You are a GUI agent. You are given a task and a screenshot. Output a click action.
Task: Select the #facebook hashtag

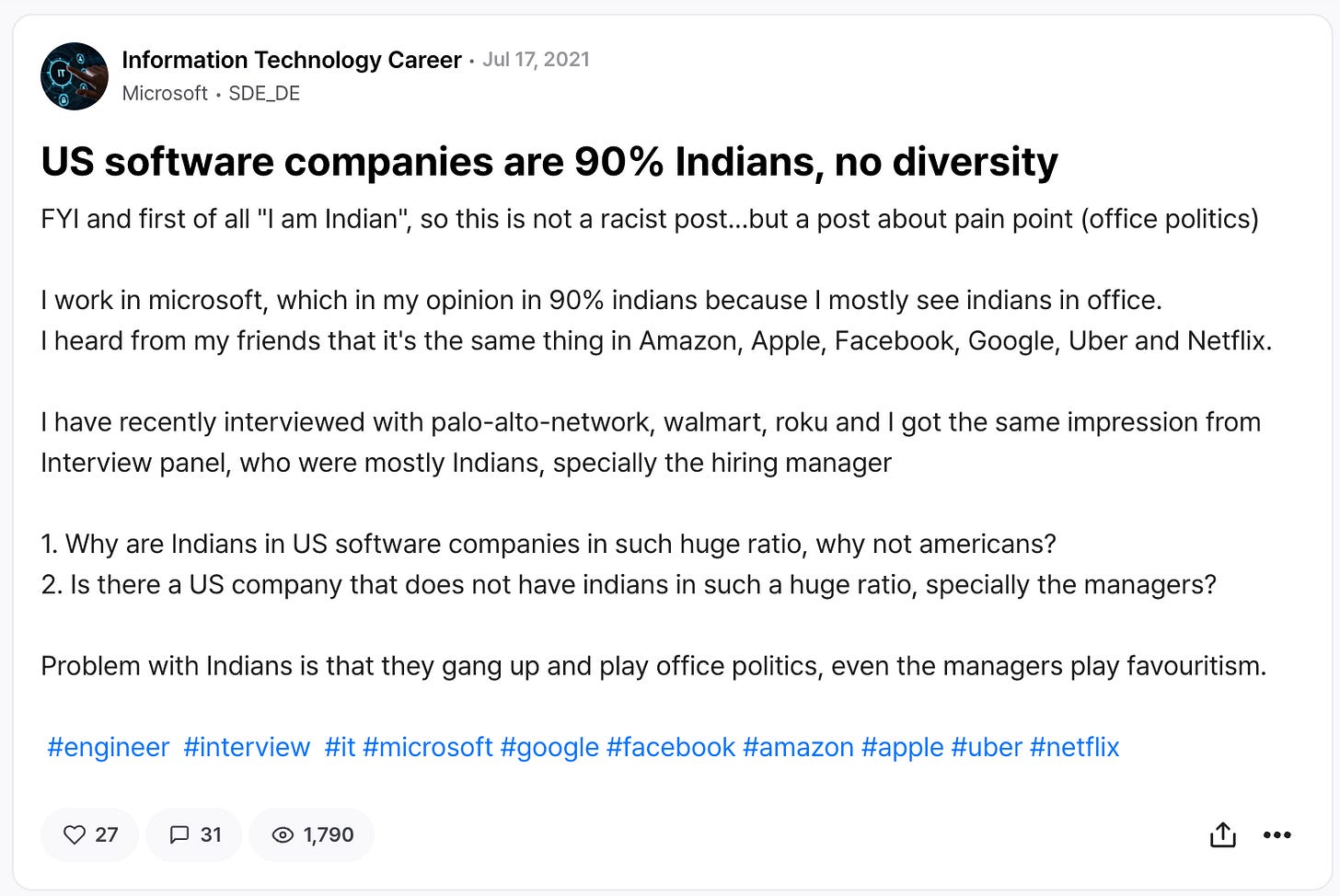(670, 747)
